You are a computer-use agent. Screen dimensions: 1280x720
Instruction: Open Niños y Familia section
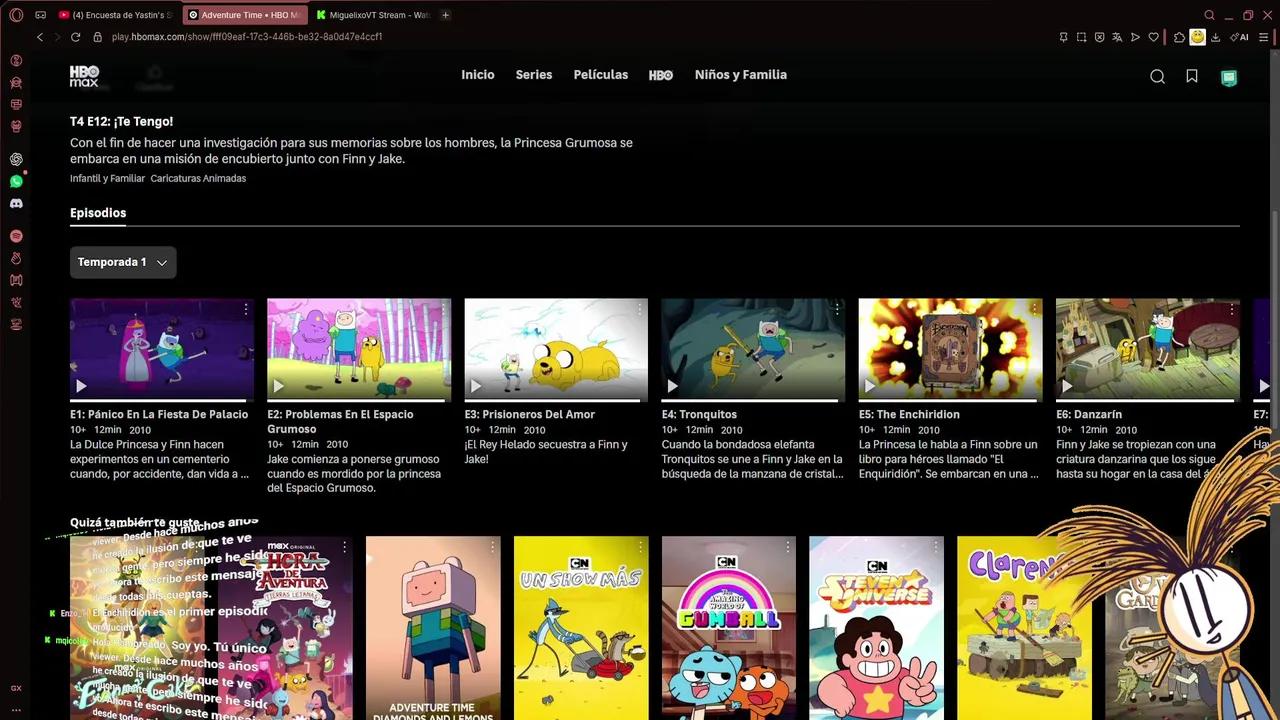point(741,75)
